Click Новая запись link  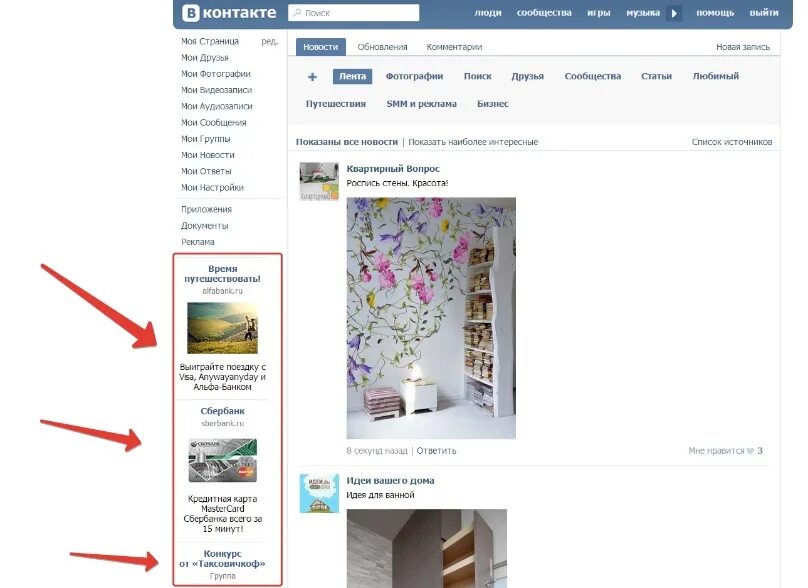point(743,47)
